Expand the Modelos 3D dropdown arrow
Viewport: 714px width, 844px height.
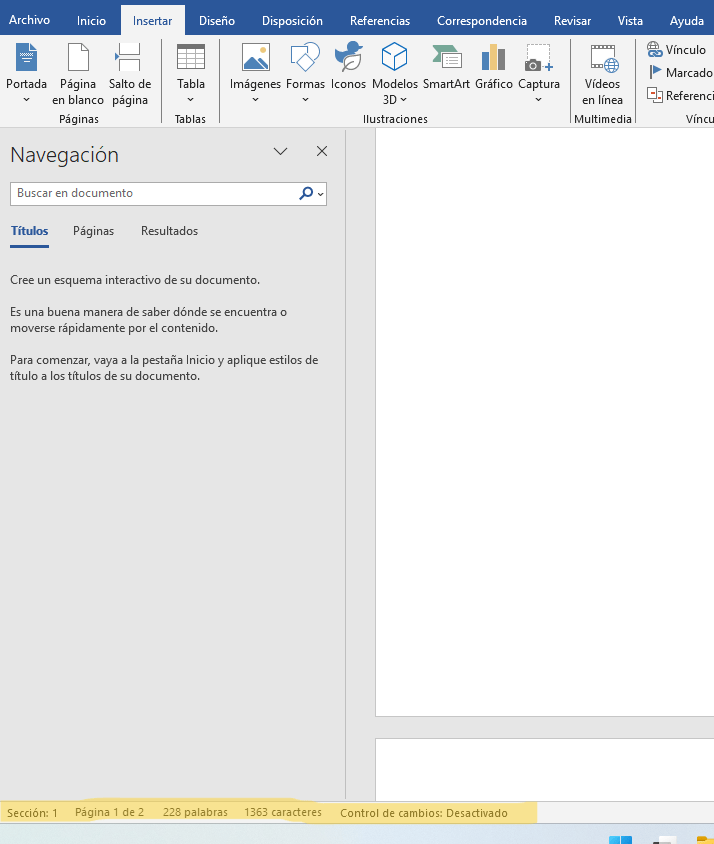[x=403, y=99]
